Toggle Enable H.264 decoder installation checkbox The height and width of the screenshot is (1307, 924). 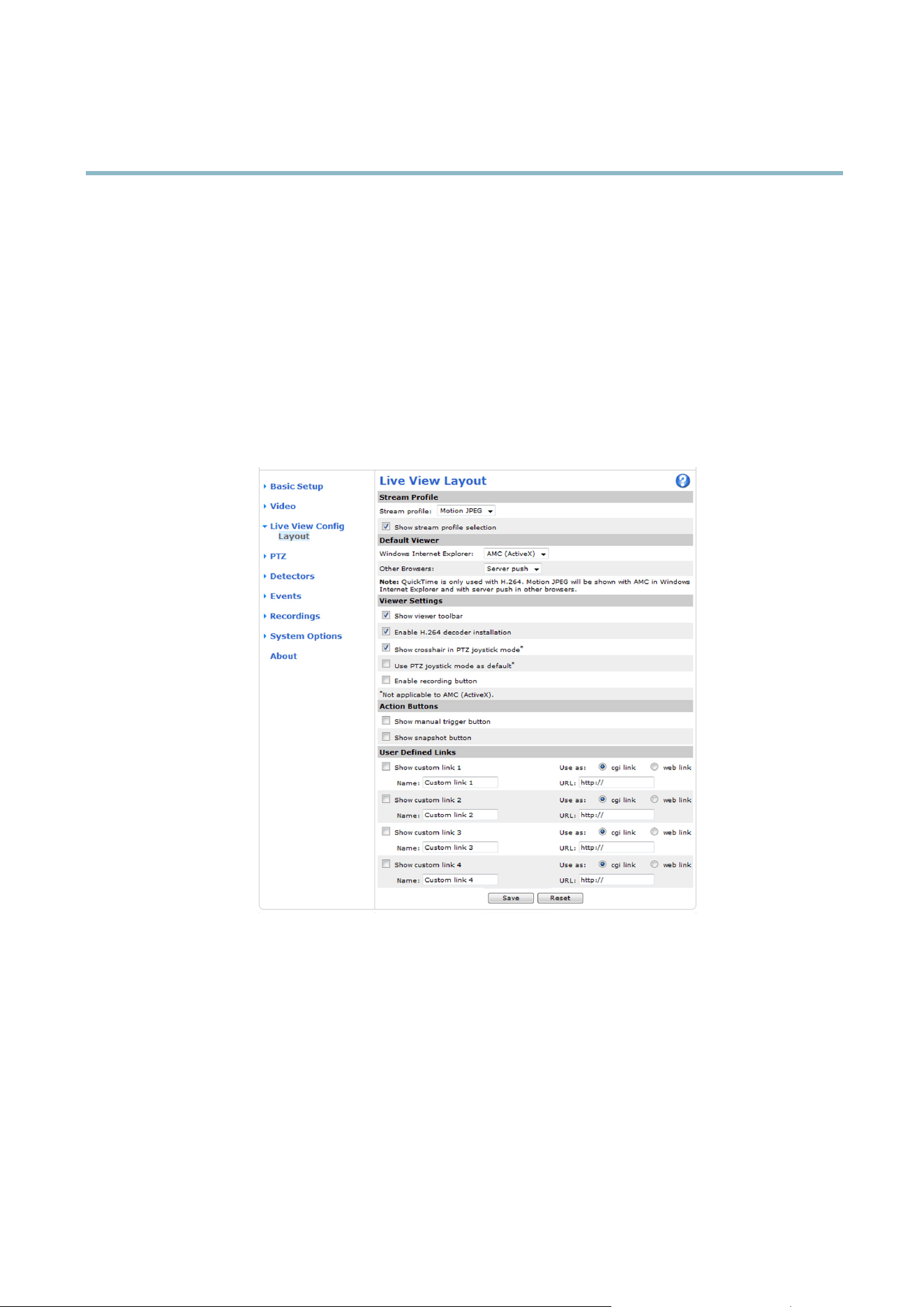(x=386, y=631)
